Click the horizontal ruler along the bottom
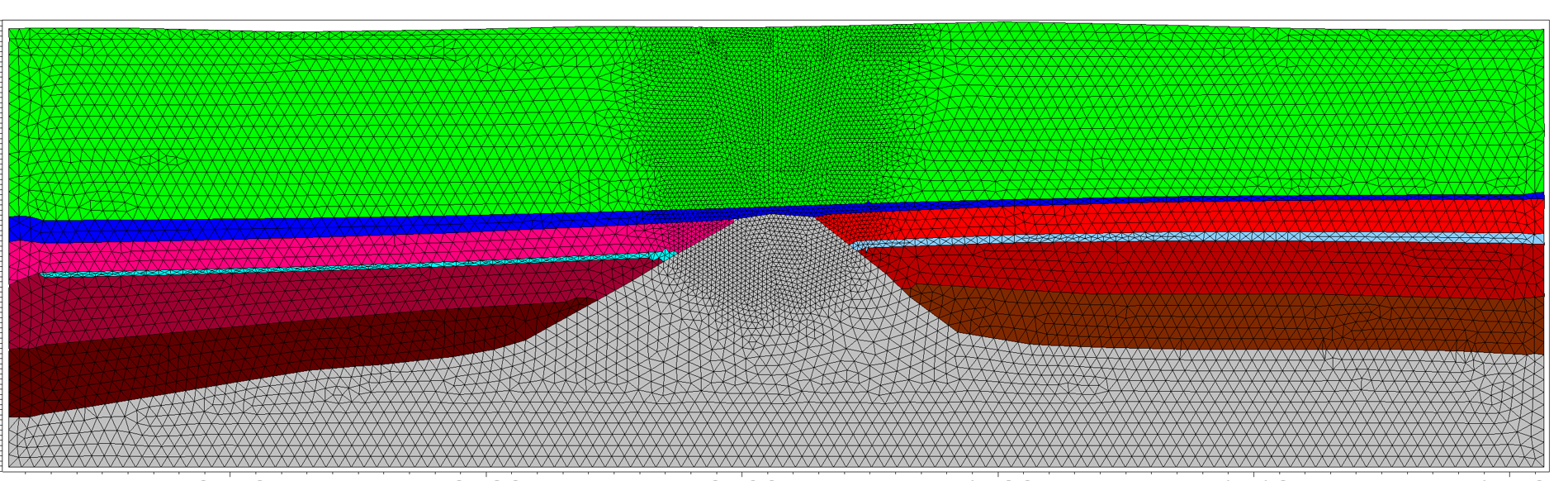Screen dimensions: 1568x481 776,476
